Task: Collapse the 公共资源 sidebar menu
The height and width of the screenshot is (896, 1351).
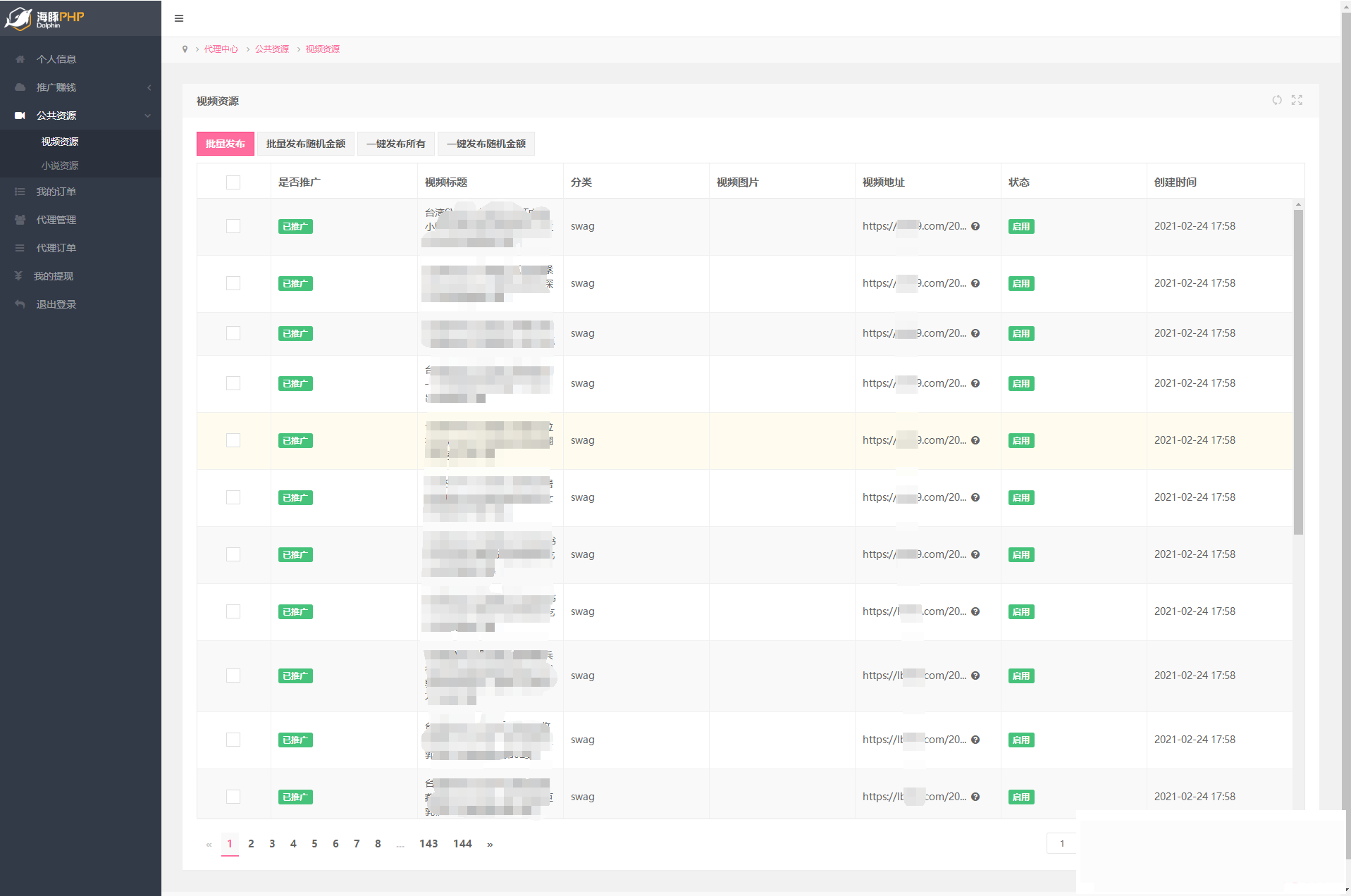Action: pyautogui.click(x=56, y=116)
